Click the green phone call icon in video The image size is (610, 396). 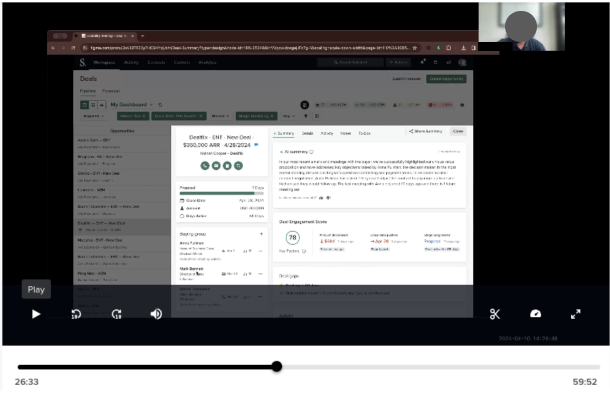tap(205, 166)
